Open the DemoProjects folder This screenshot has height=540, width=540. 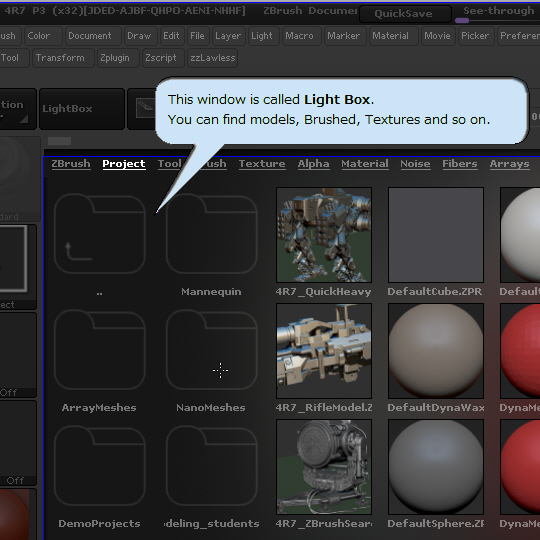pos(100,466)
